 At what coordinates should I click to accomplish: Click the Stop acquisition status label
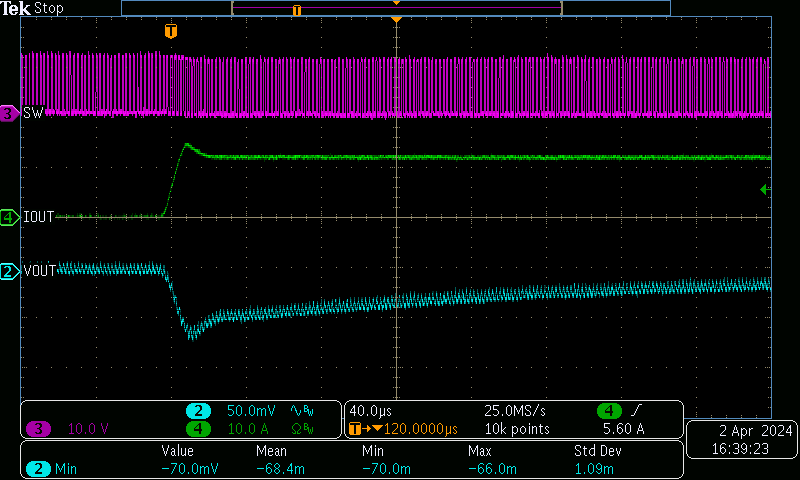tap(49, 9)
